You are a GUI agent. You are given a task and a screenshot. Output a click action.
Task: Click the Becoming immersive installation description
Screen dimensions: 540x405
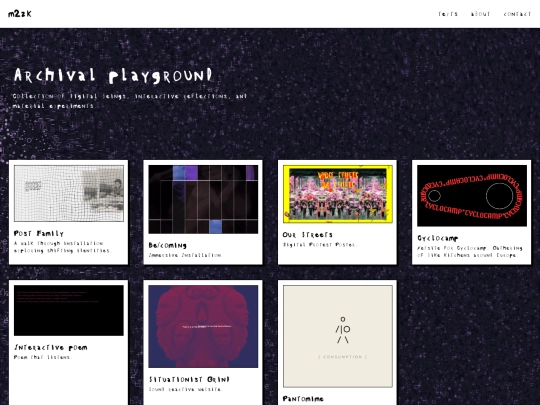[x=186, y=255]
